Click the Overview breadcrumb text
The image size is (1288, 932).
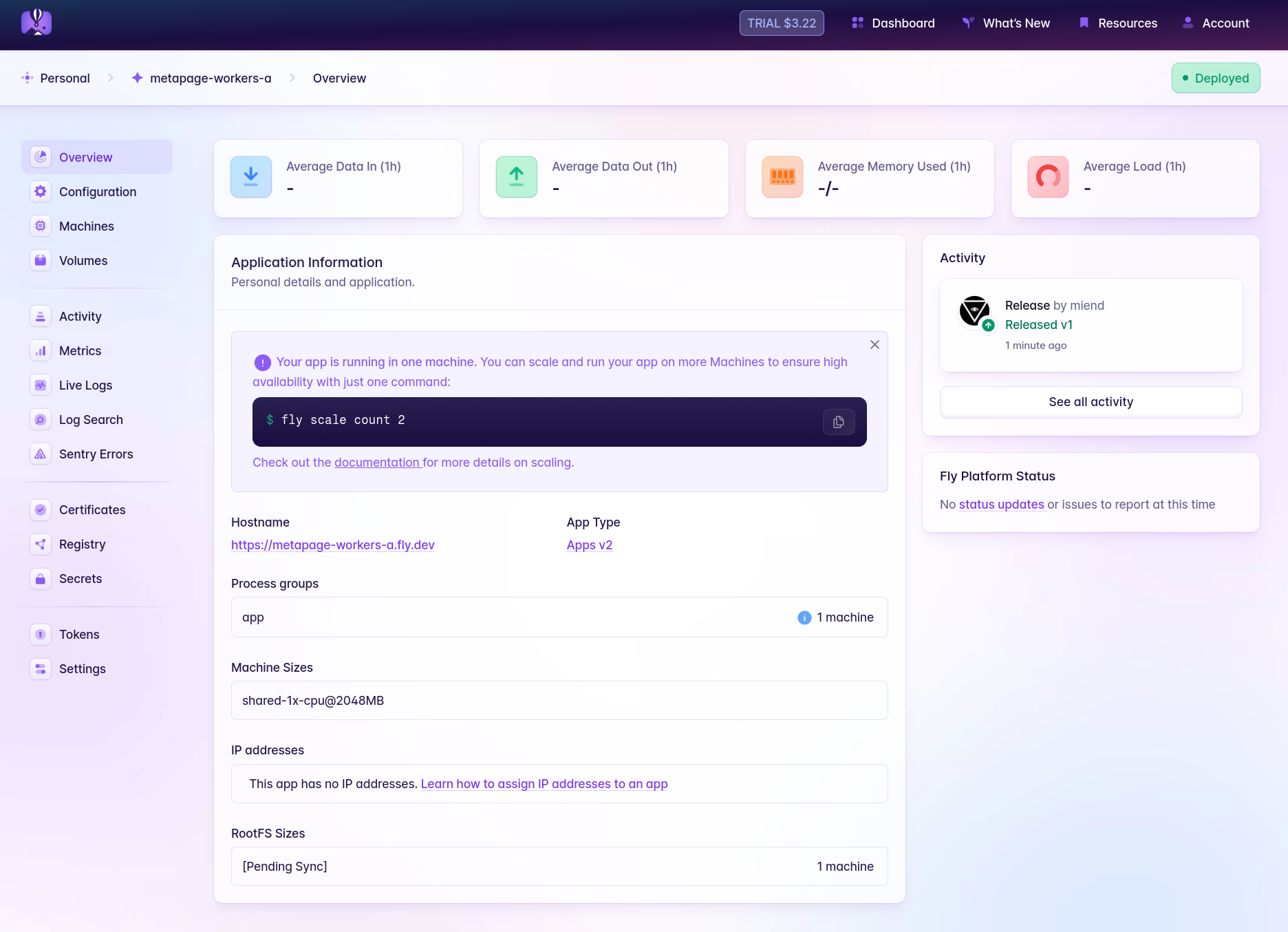(339, 78)
